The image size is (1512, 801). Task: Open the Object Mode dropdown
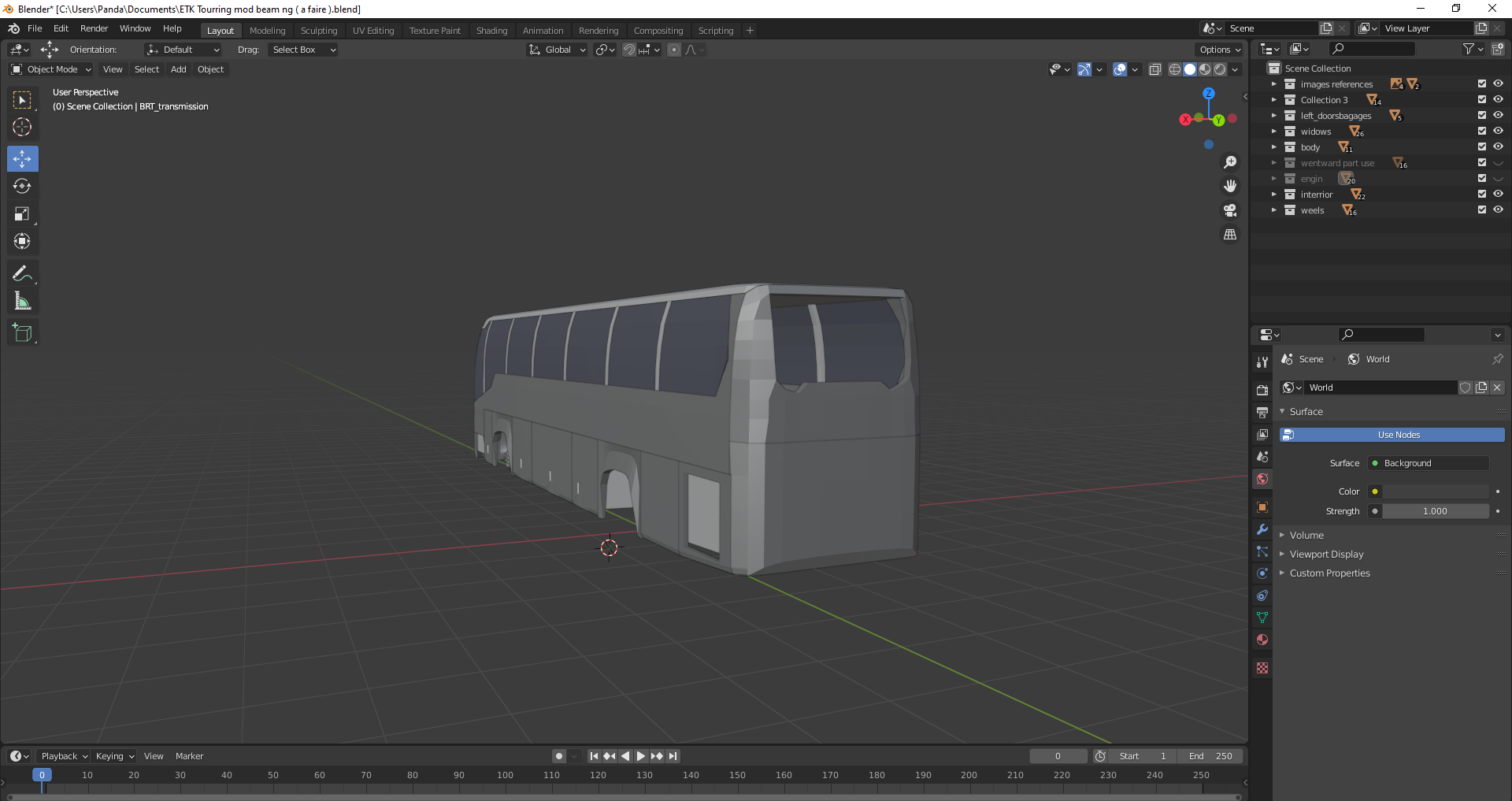coord(51,69)
